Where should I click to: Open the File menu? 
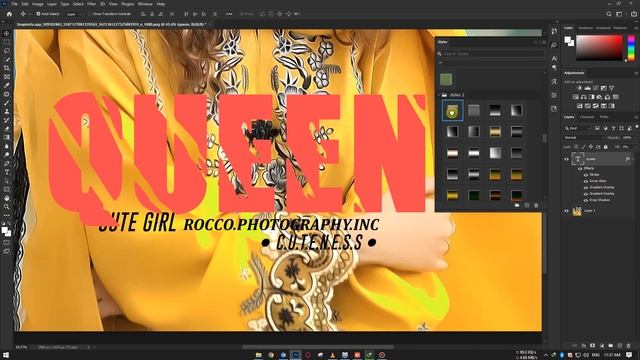[14, 4]
